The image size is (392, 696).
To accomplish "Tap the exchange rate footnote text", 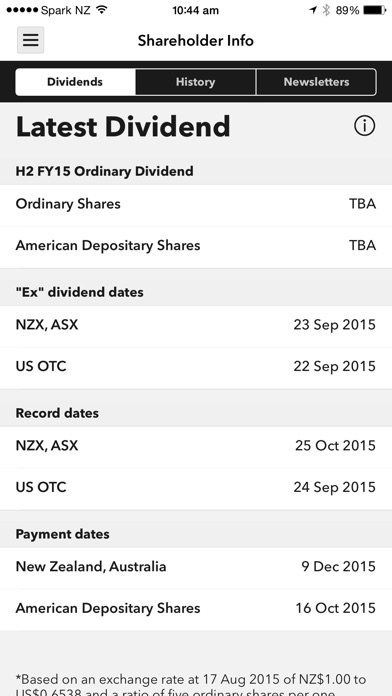I will click(191, 685).
